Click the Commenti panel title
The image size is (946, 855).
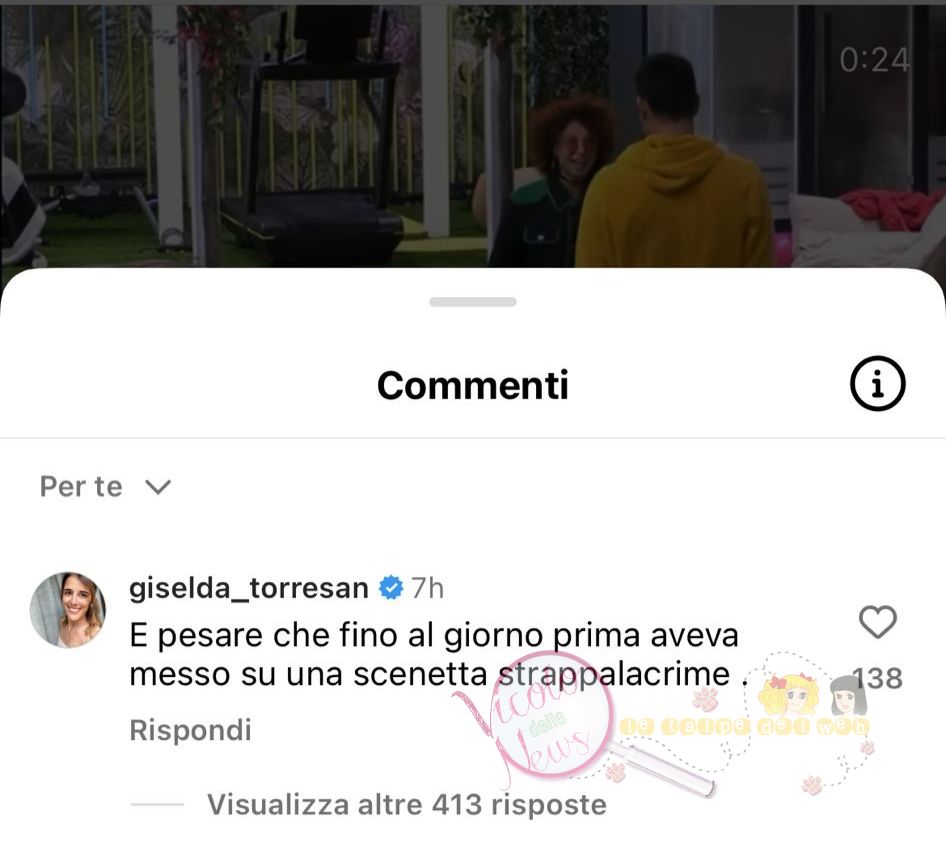(473, 385)
